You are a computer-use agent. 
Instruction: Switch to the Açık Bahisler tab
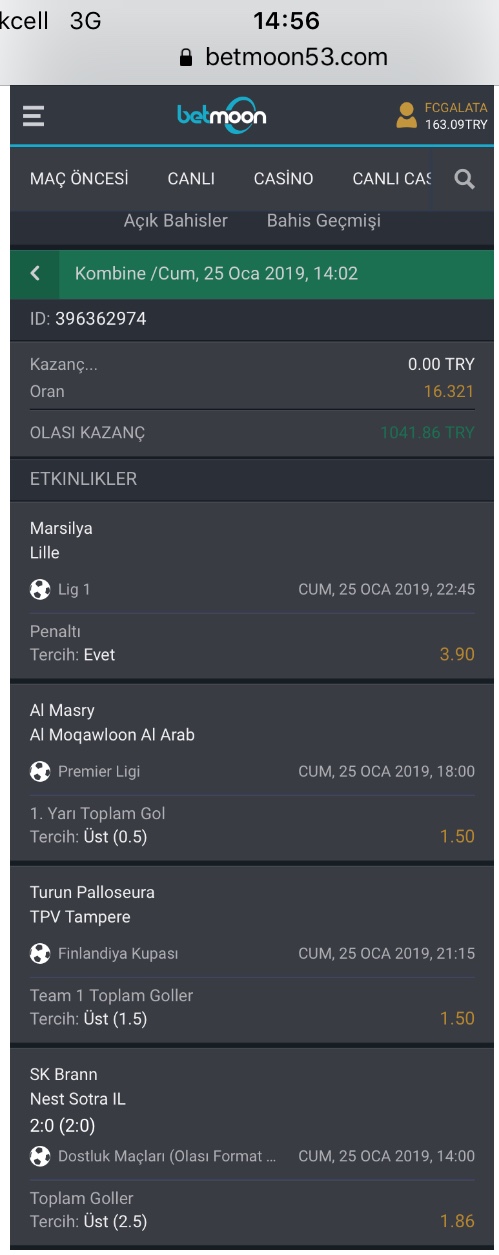click(x=175, y=220)
